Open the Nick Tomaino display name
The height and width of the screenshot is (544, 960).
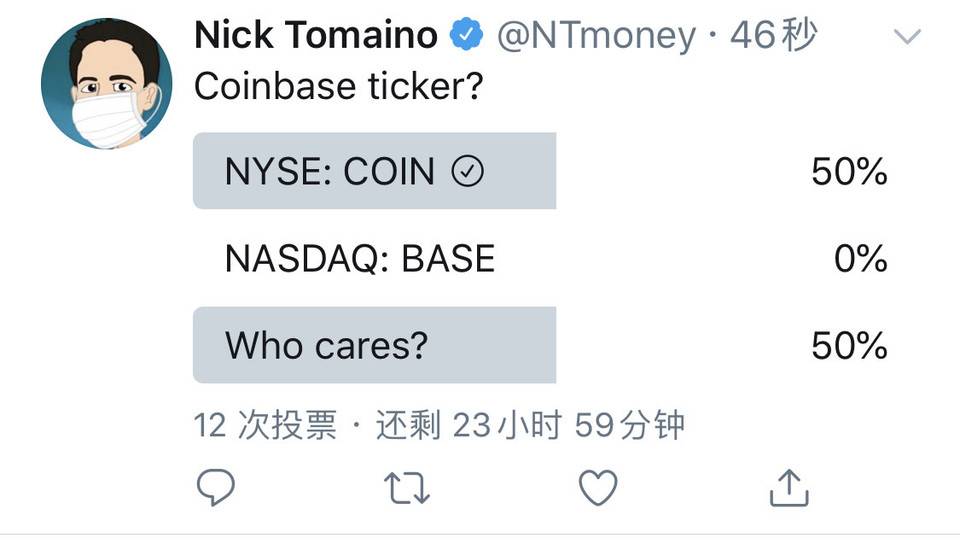pos(316,37)
